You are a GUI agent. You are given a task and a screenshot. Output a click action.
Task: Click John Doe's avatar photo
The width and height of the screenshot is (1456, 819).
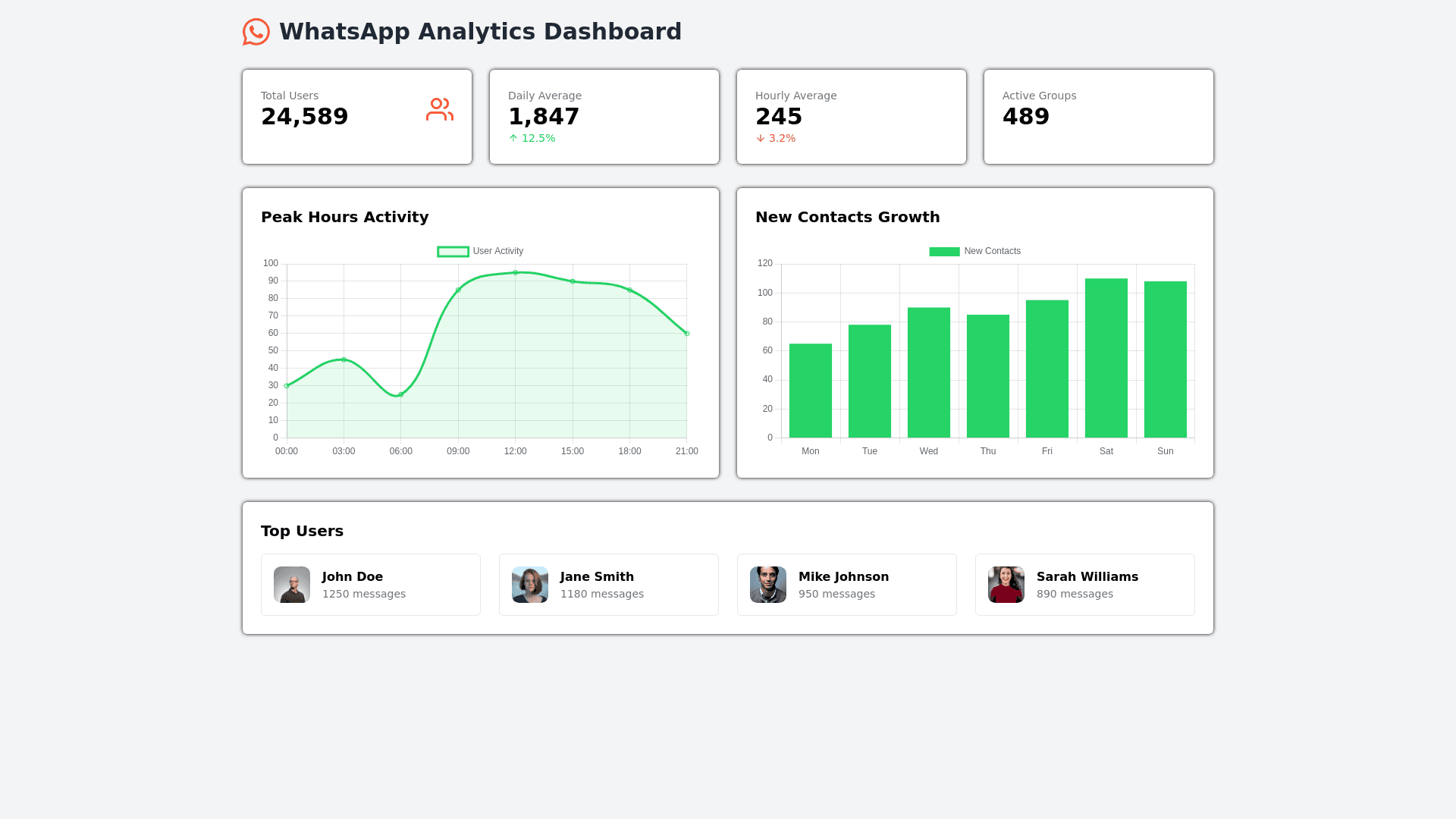(x=292, y=585)
